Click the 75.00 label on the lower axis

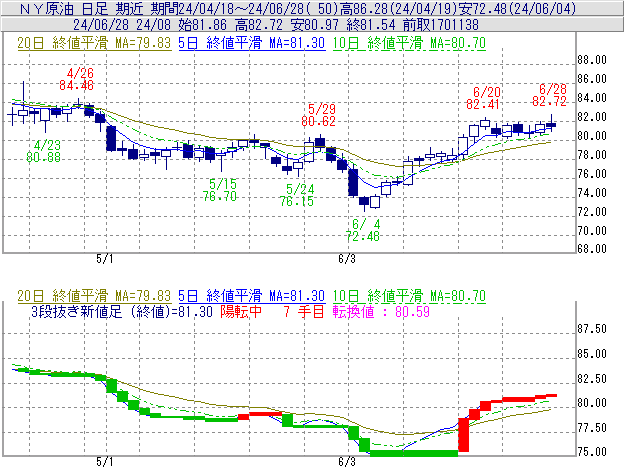592,452
